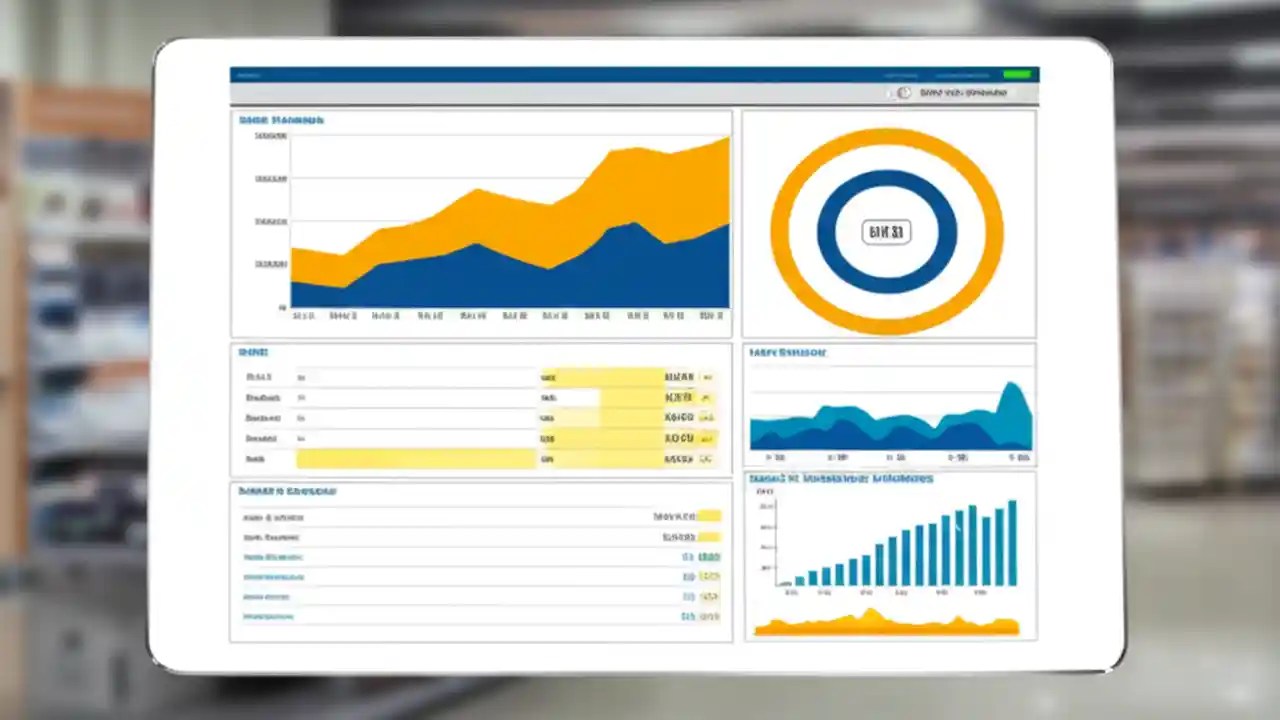Toggle the yellow badge beside the second summary amount
Screen dimensions: 1280x720
pos(708,536)
